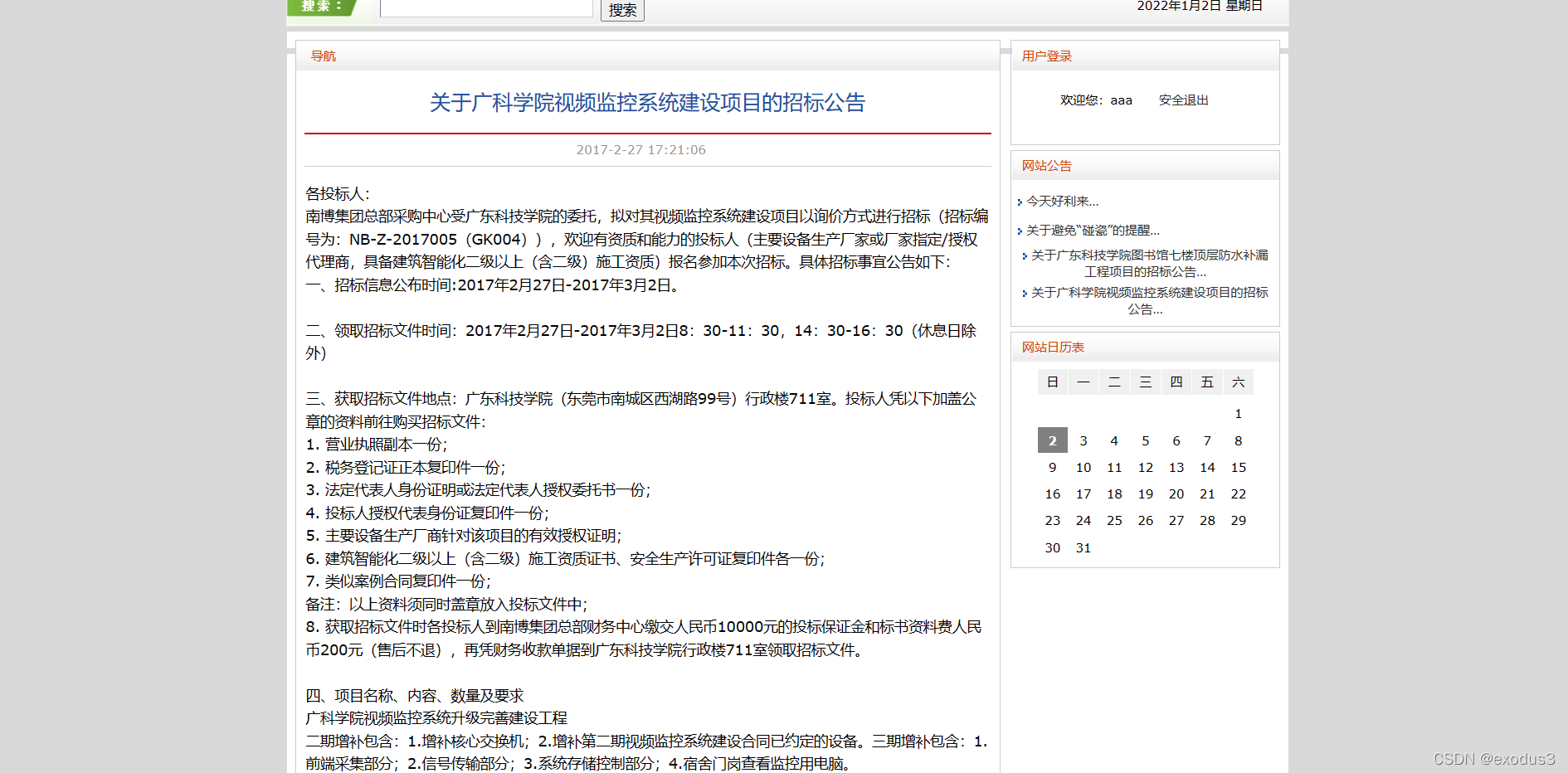Select highlighted day 2 in calendar
The width and height of the screenshot is (1568, 773).
[1052, 440]
